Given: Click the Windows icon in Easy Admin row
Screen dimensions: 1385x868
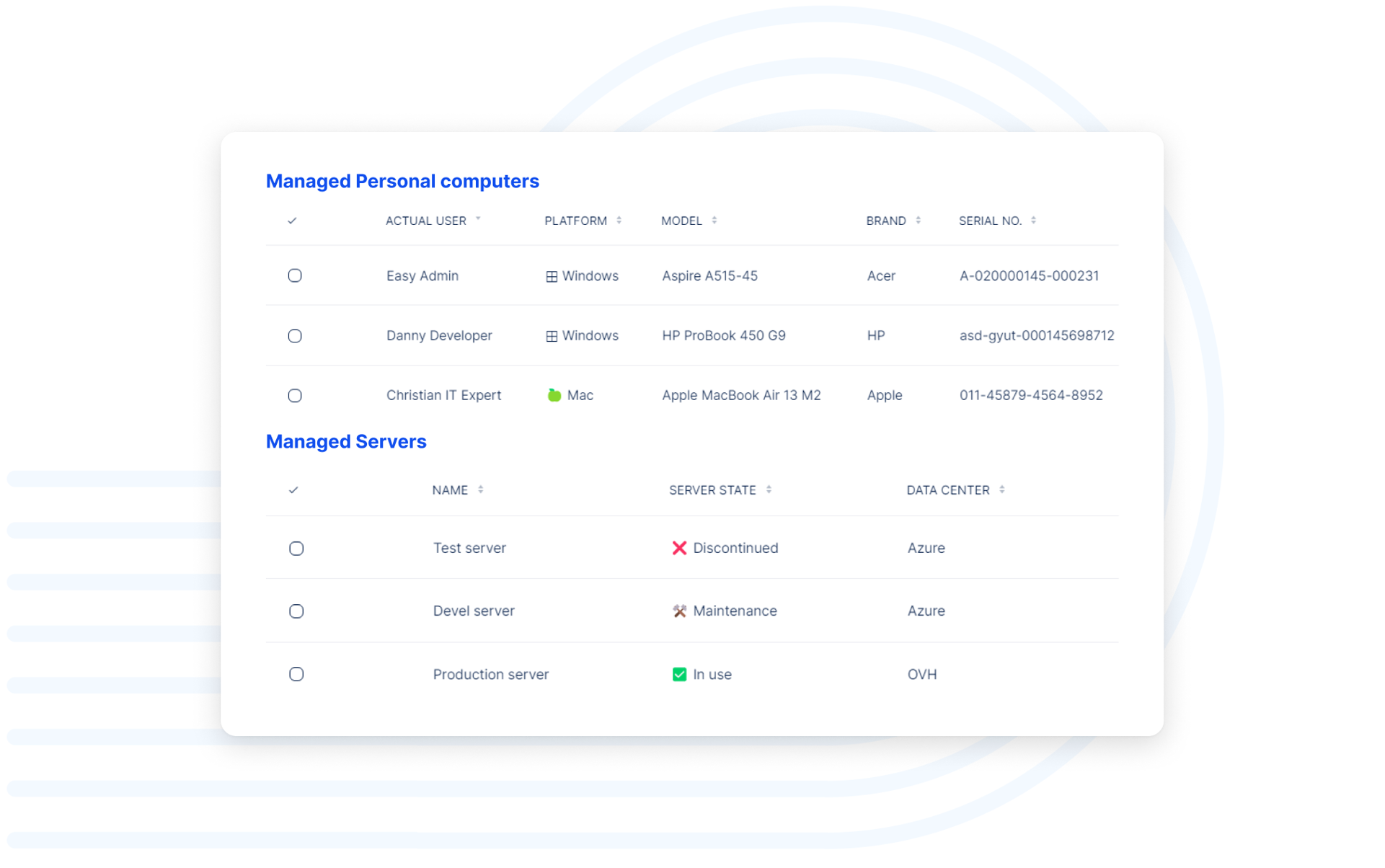Looking at the screenshot, I should coord(552,277).
